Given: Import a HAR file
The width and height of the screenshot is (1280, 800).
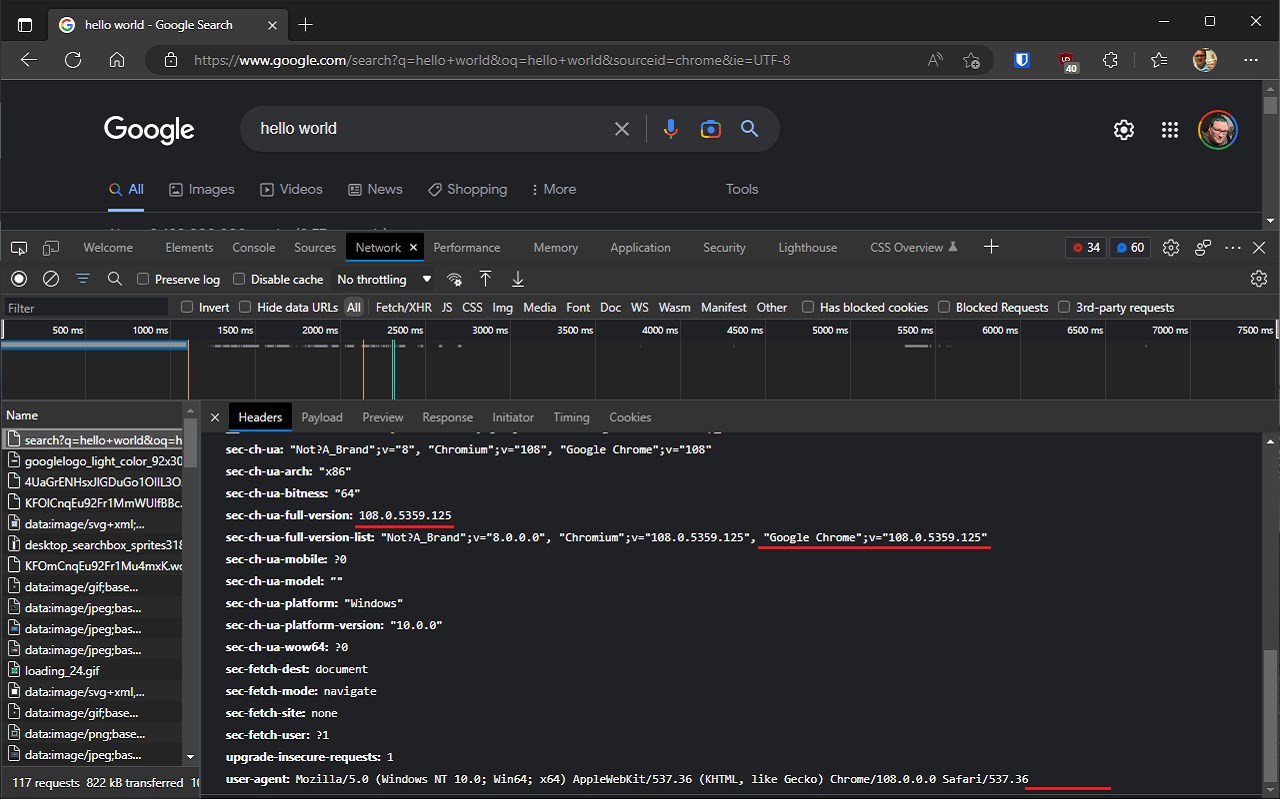Looking at the screenshot, I should [485, 279].
